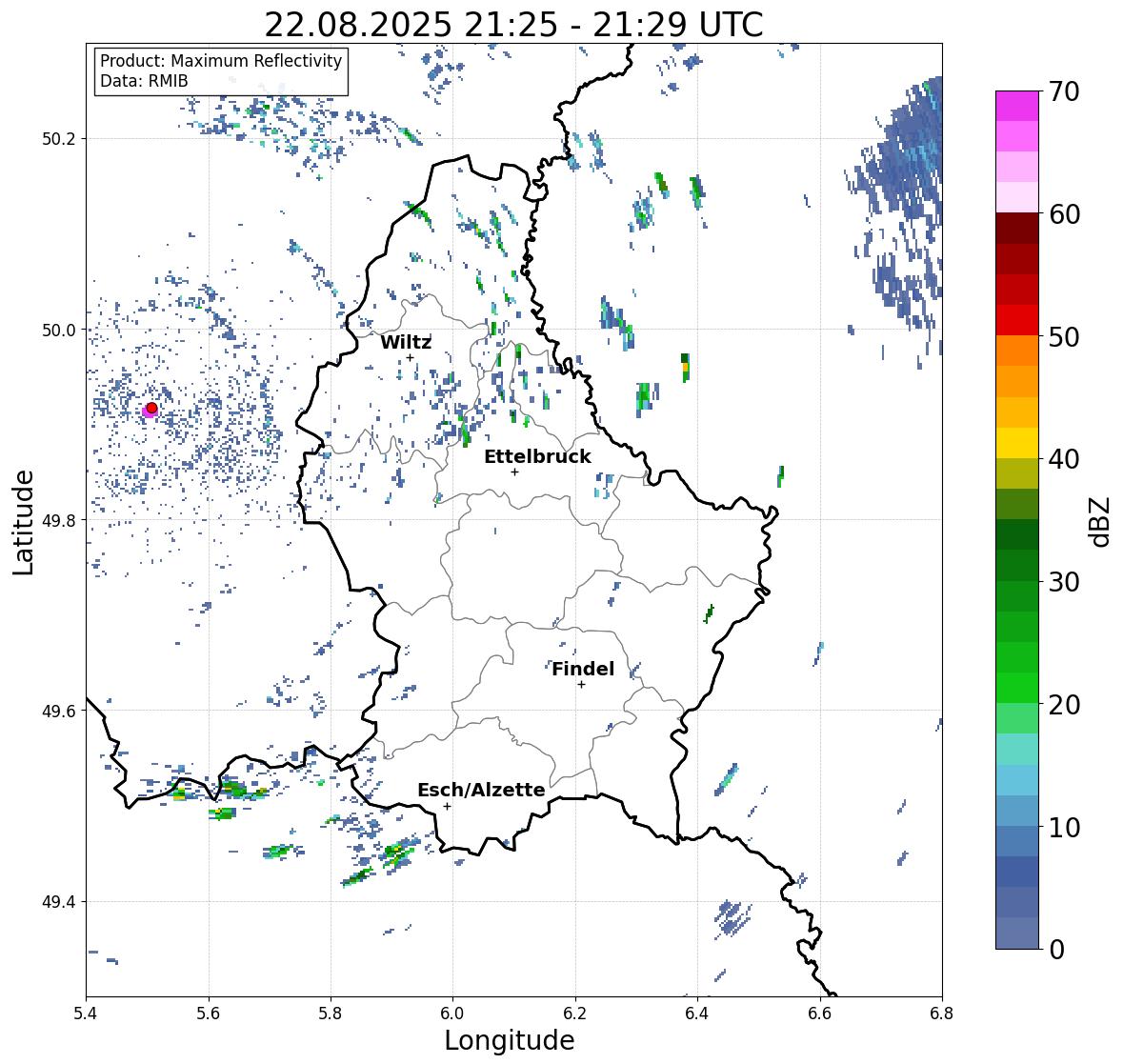Click the colorbar tick label 70
The width and height of the screenshot is (1123, 1064).
tap(1064, 91)
